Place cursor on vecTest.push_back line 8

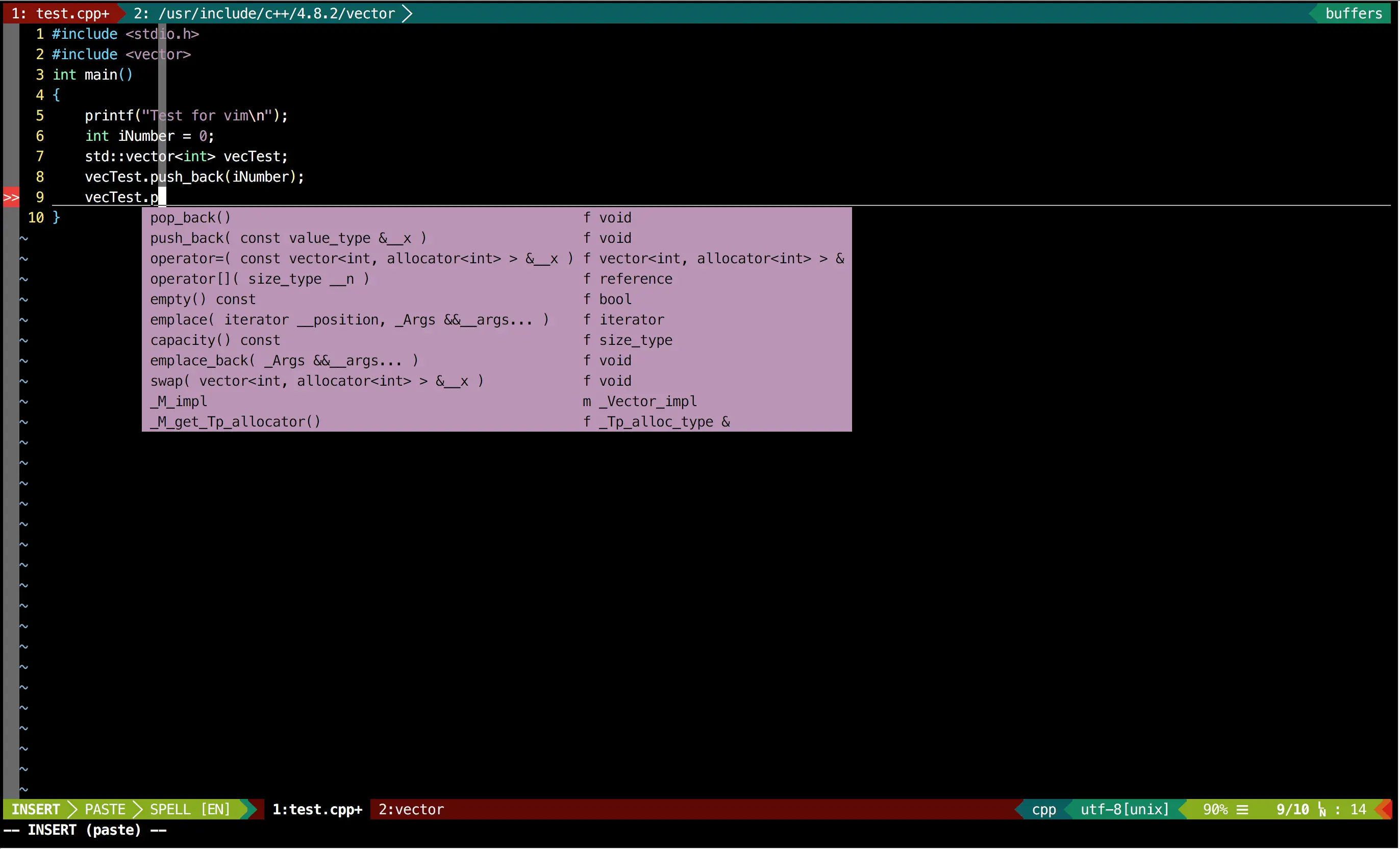pyautogui.click(x=194, y=177)
